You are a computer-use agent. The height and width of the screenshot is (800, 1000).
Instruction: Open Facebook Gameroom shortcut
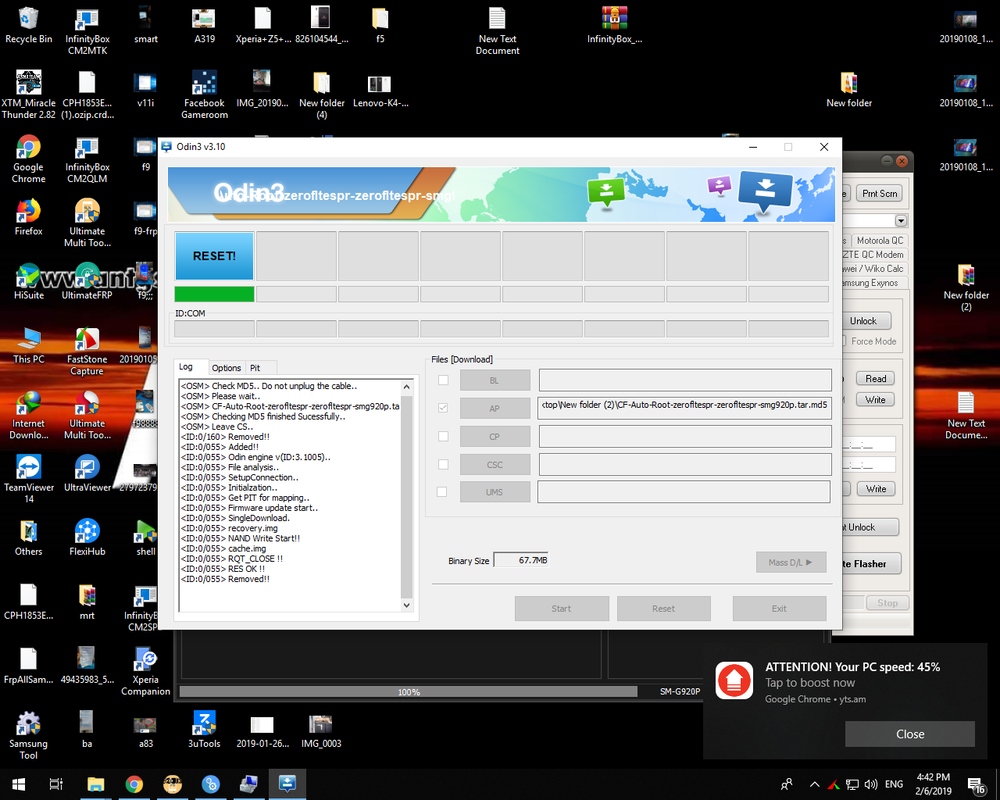(x=204, y=95)
